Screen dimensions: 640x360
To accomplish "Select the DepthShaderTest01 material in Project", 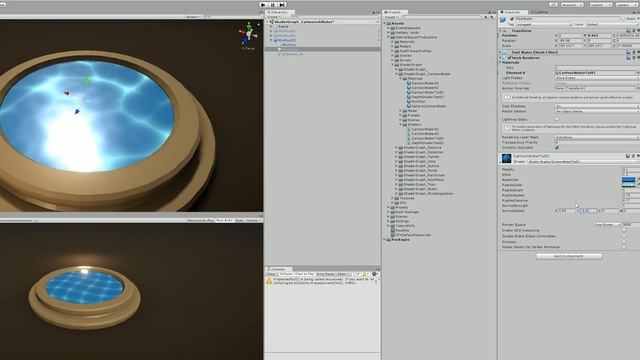I will [x=428, y=97].
